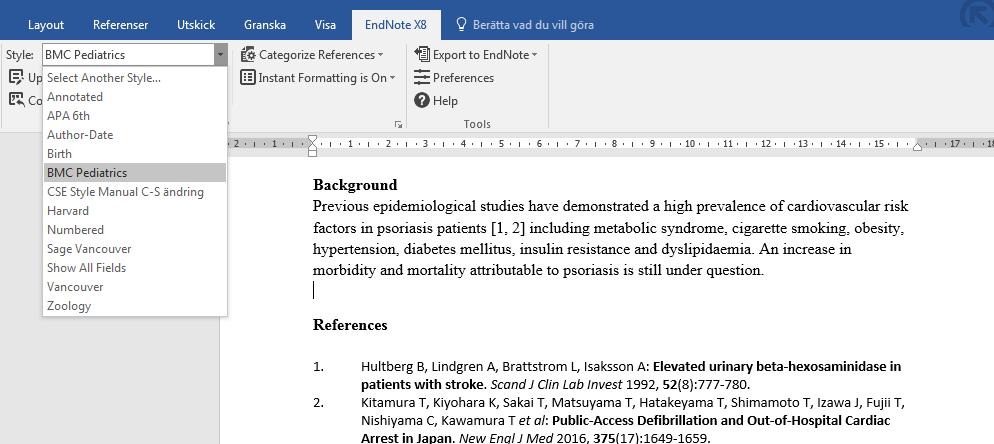Screen dimensions: 994x444
Task: Open the Visa ribbon tab
Action: [x=325, y=25]
